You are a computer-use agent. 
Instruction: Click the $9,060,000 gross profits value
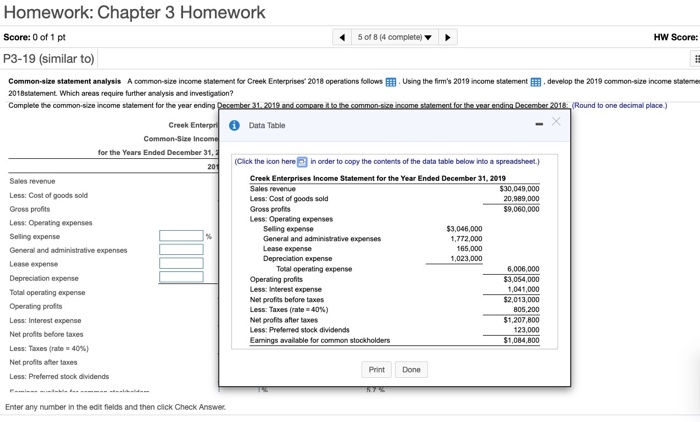pyautogui.click(x=521, y=209)
